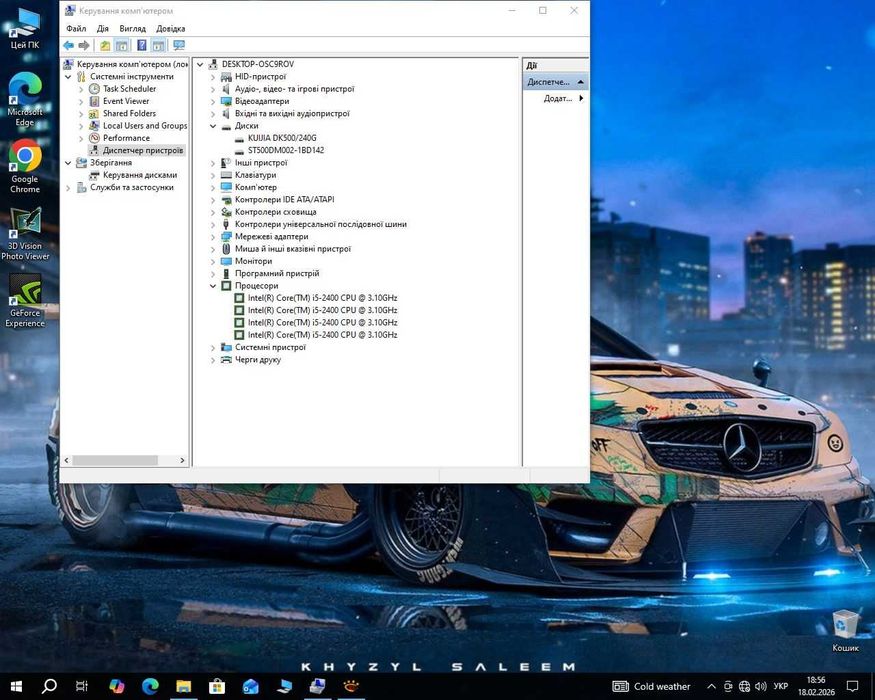Collapse the Системні інструменти tree node

point(68,76)
